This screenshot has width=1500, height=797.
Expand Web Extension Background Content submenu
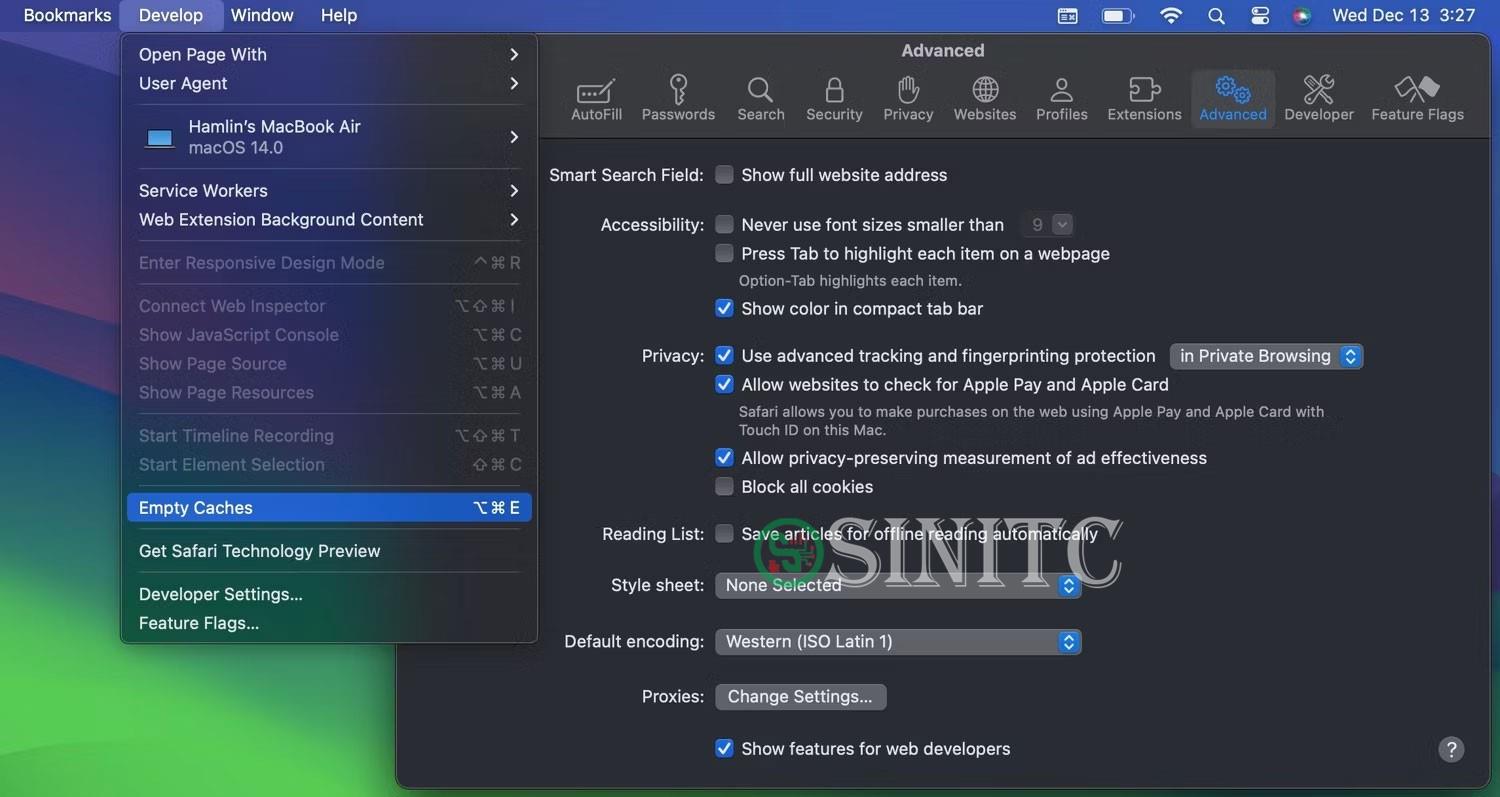[x=329, y=219]
